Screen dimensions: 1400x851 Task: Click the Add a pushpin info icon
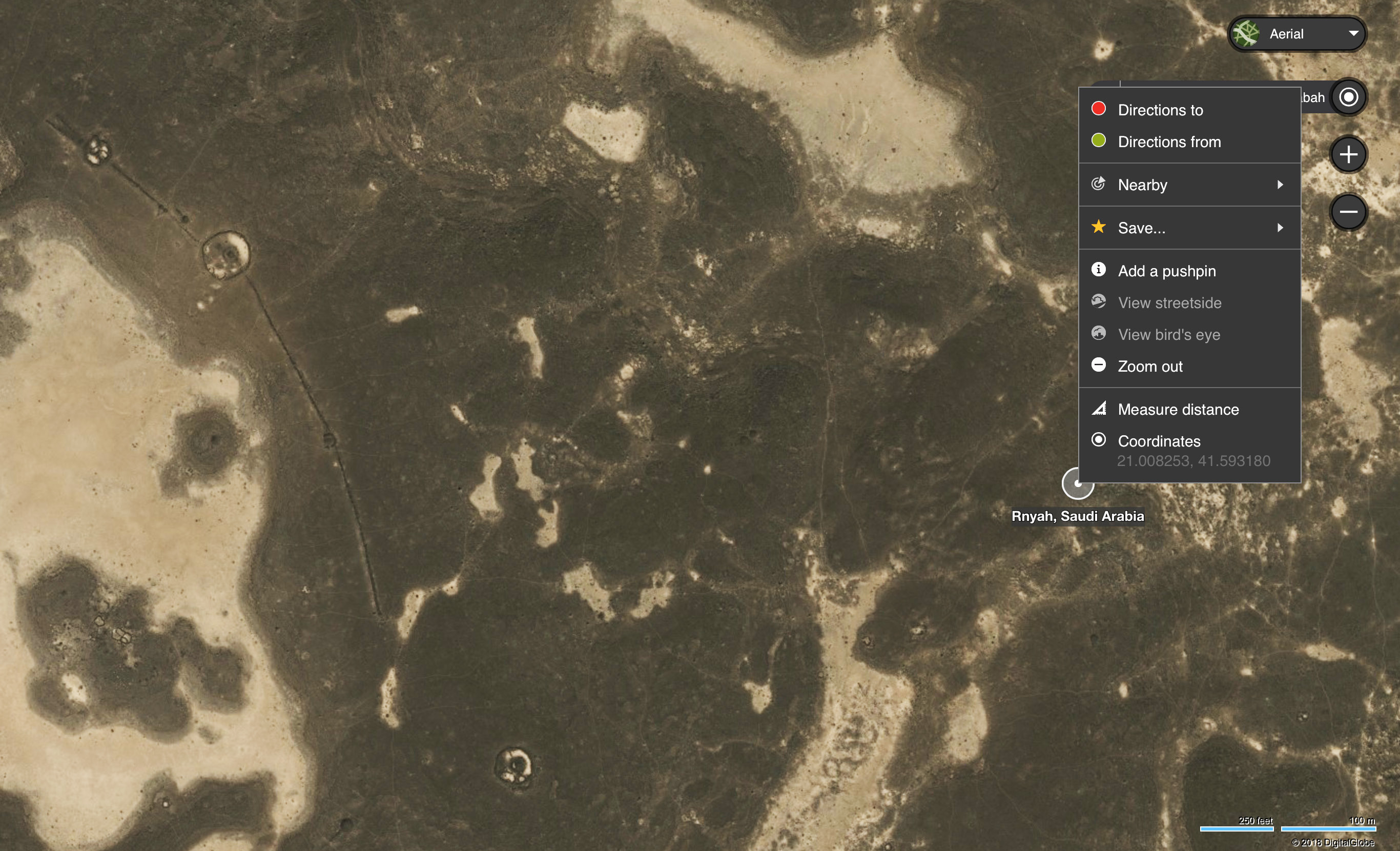(1098, 270)
